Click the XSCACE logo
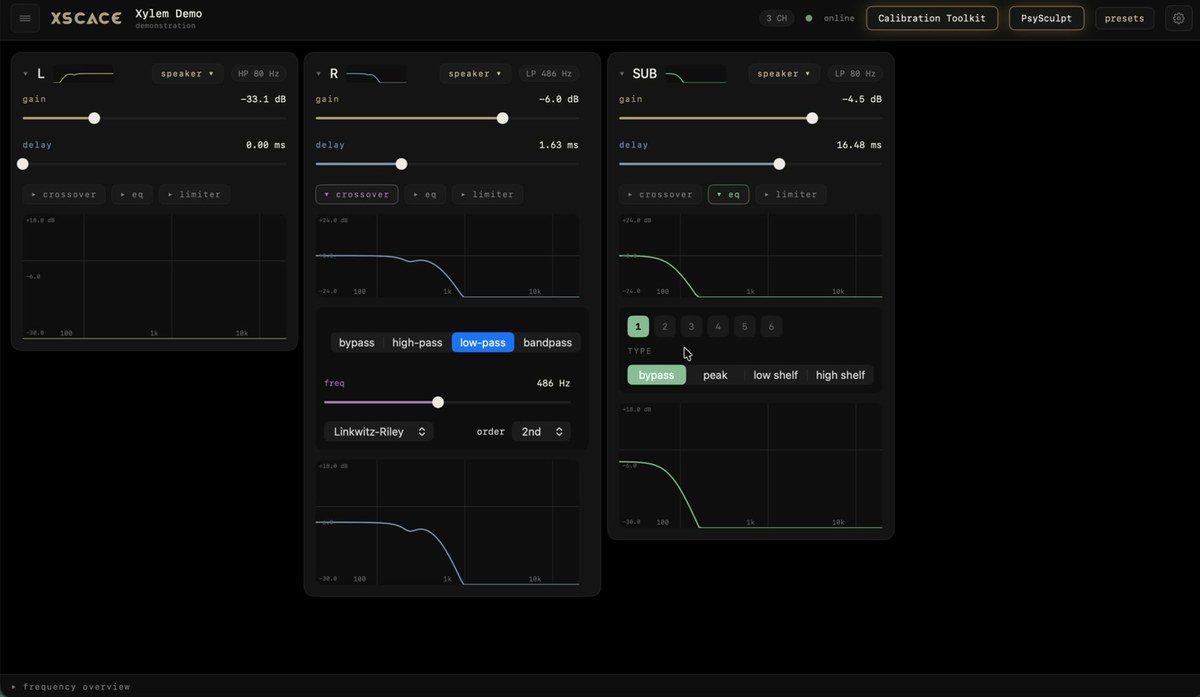Screen dimensions: 1200x697 click(x=86, y=18)
